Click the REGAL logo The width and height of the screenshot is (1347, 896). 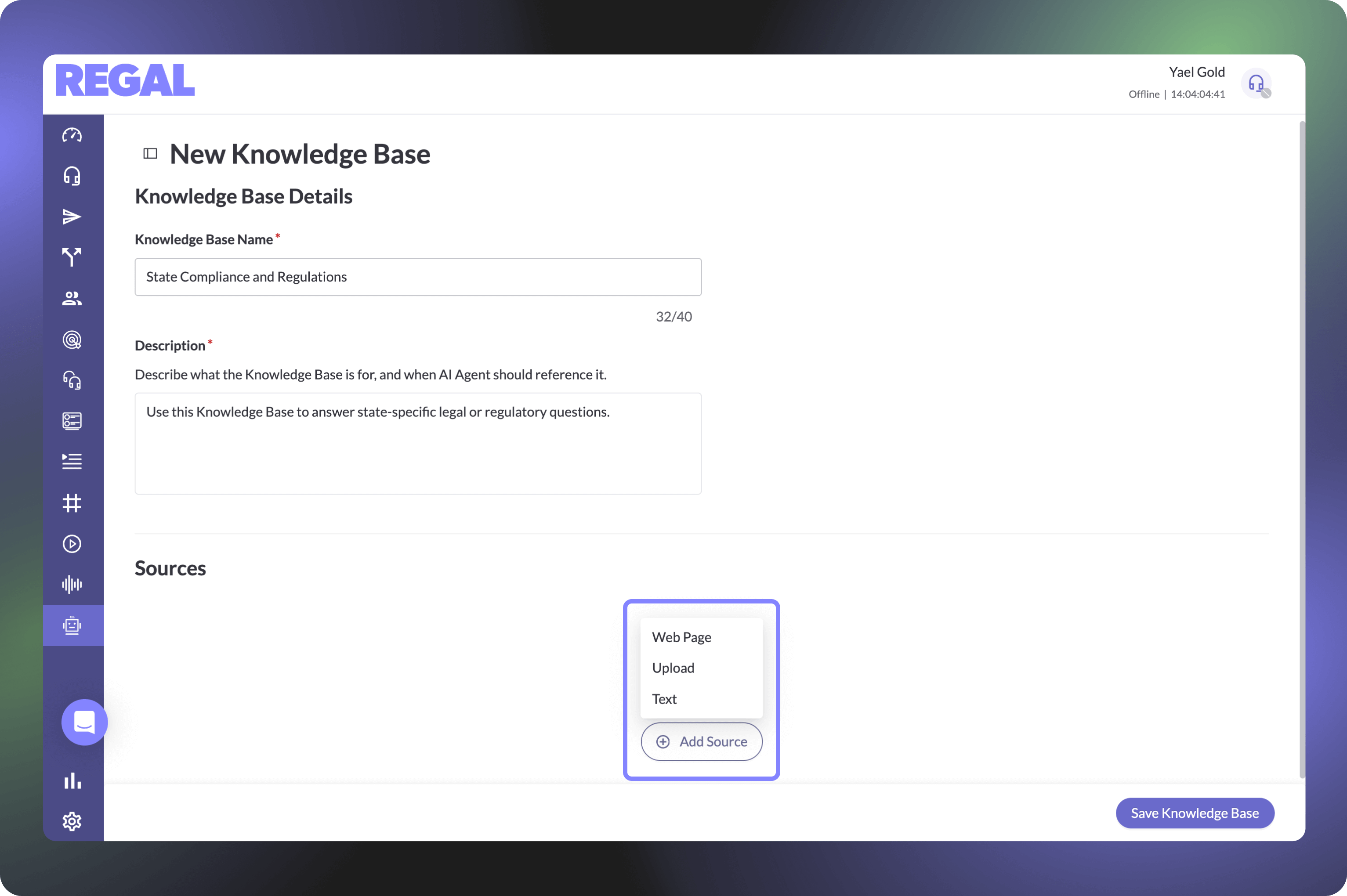(x=125, y=80)
